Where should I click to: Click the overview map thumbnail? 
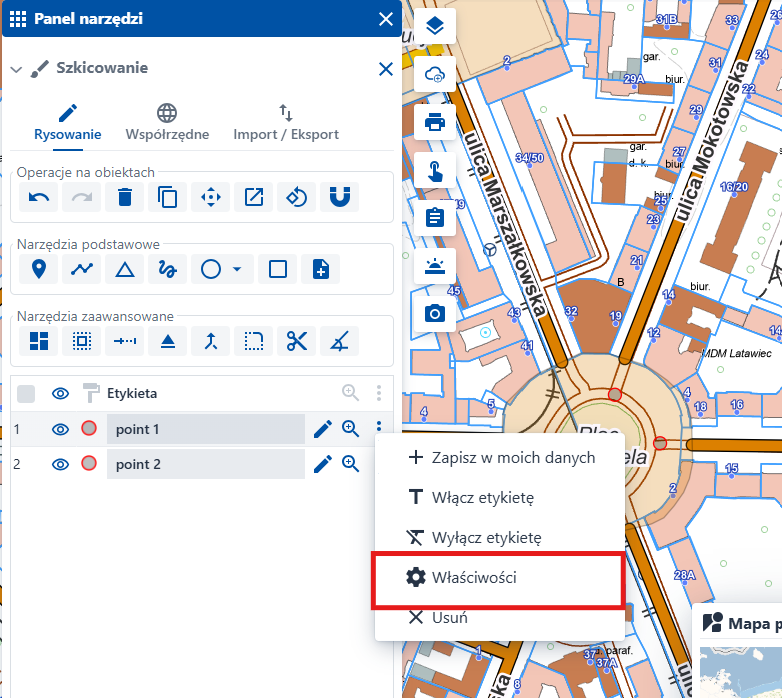point(741,672)
